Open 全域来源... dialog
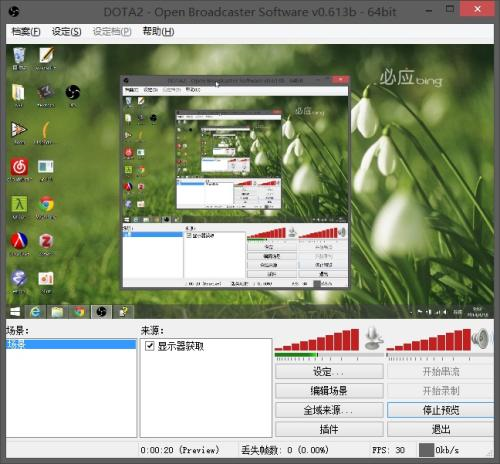The width and height of the screenshot is (500, 464). [x=329, y=410]
